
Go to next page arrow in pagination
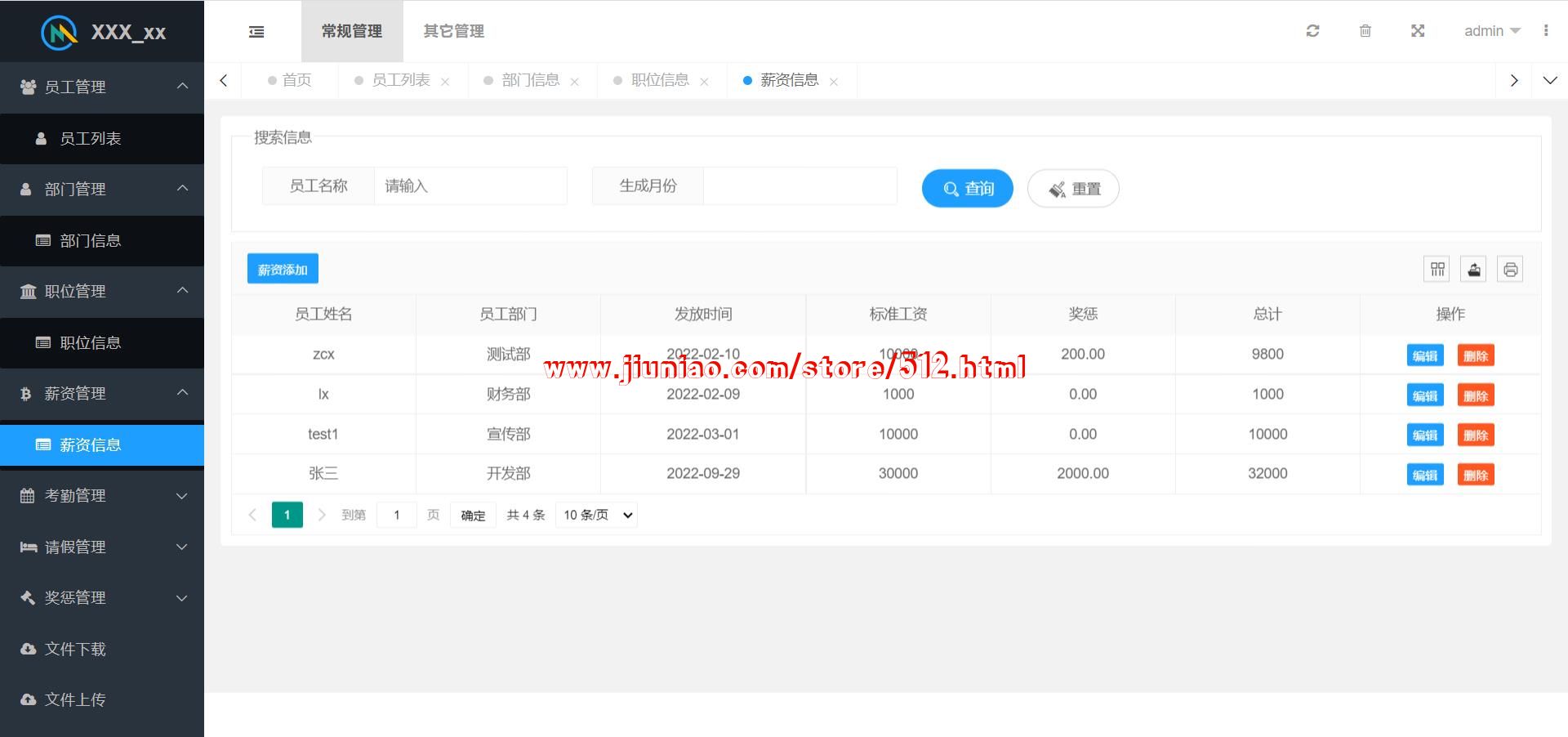pyautogui.click(x=322, y=515)
